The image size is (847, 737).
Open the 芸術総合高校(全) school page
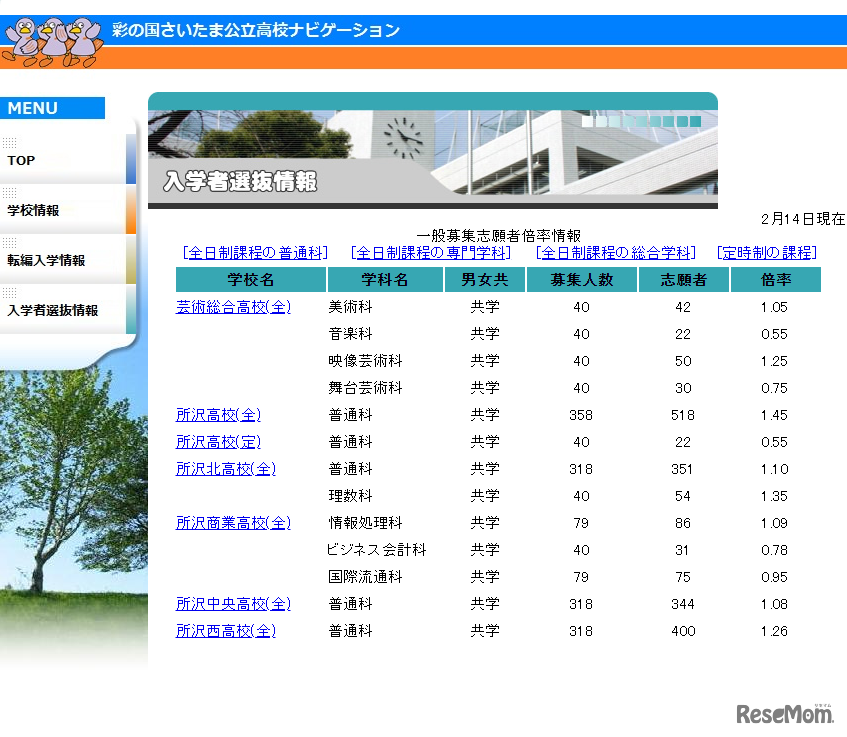tap(233, 307)
